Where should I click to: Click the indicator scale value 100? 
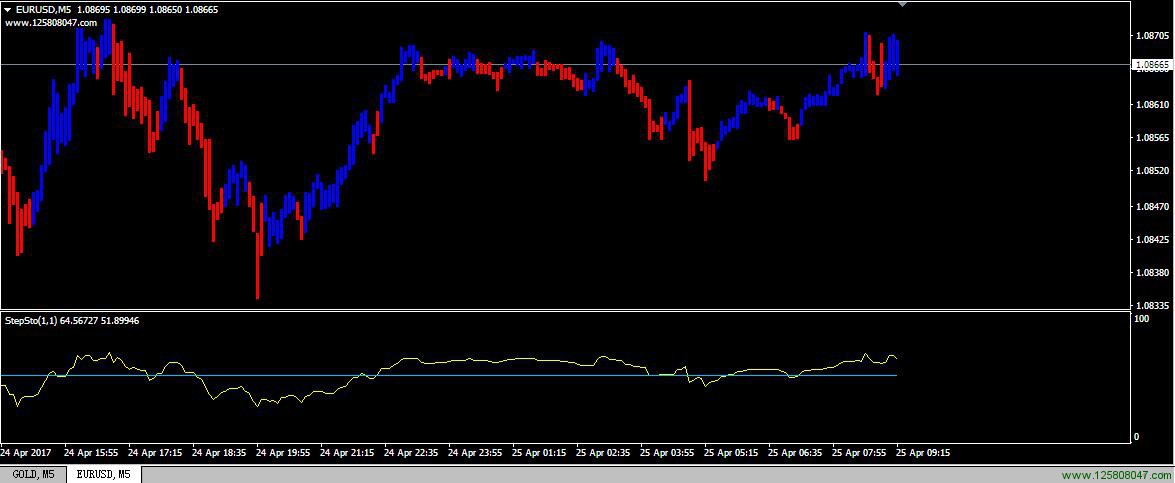tap(1143, 319)
